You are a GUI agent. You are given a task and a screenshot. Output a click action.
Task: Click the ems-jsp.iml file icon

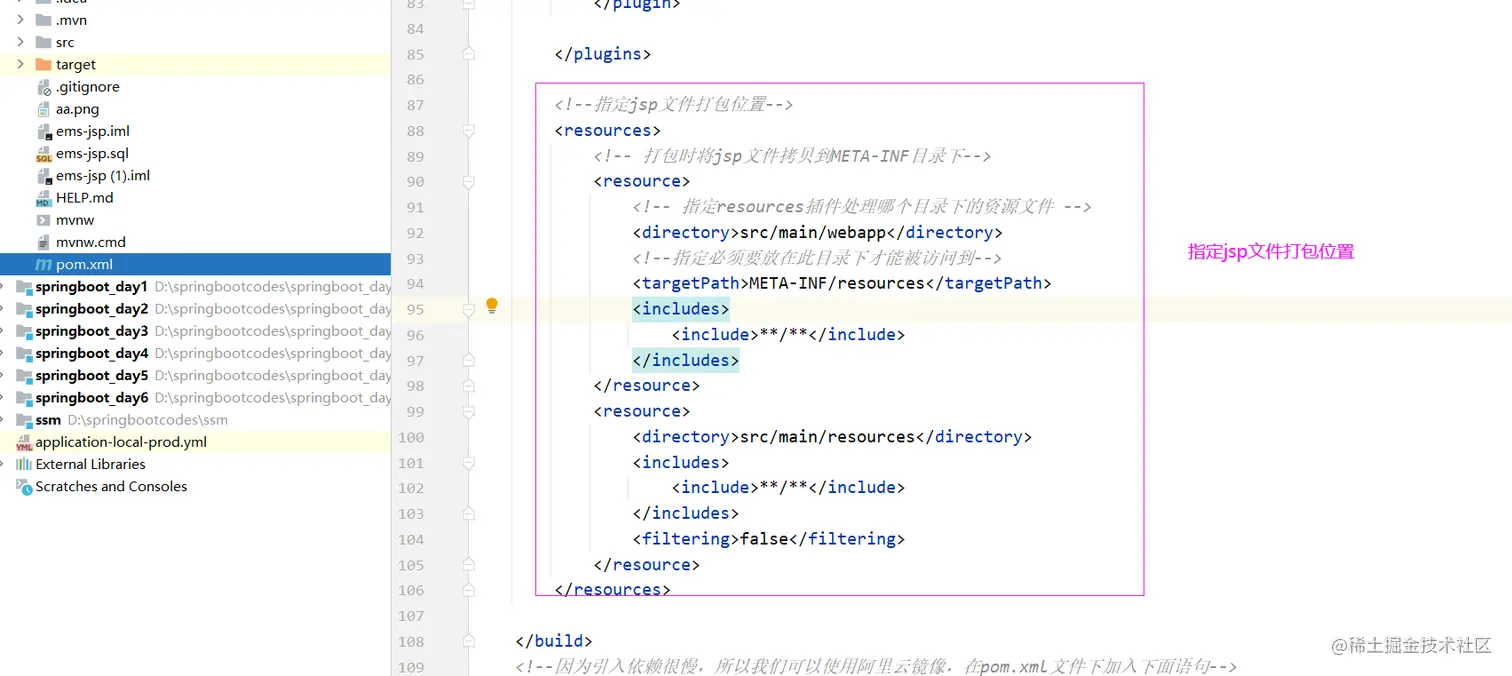pyautogui.click(x=43, y=131)
